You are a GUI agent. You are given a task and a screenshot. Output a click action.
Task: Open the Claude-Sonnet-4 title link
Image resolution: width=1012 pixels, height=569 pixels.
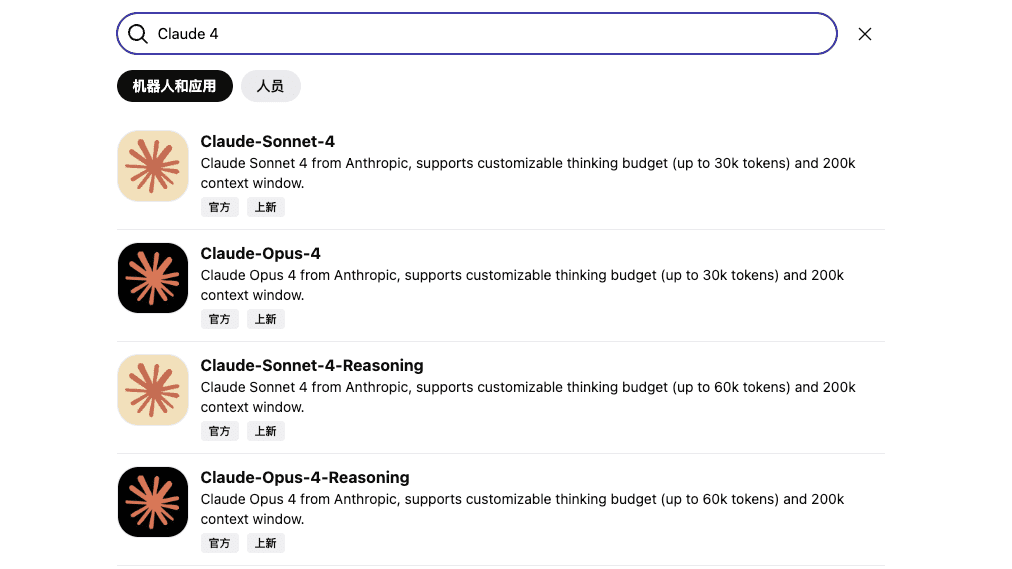tap(267, 141)
